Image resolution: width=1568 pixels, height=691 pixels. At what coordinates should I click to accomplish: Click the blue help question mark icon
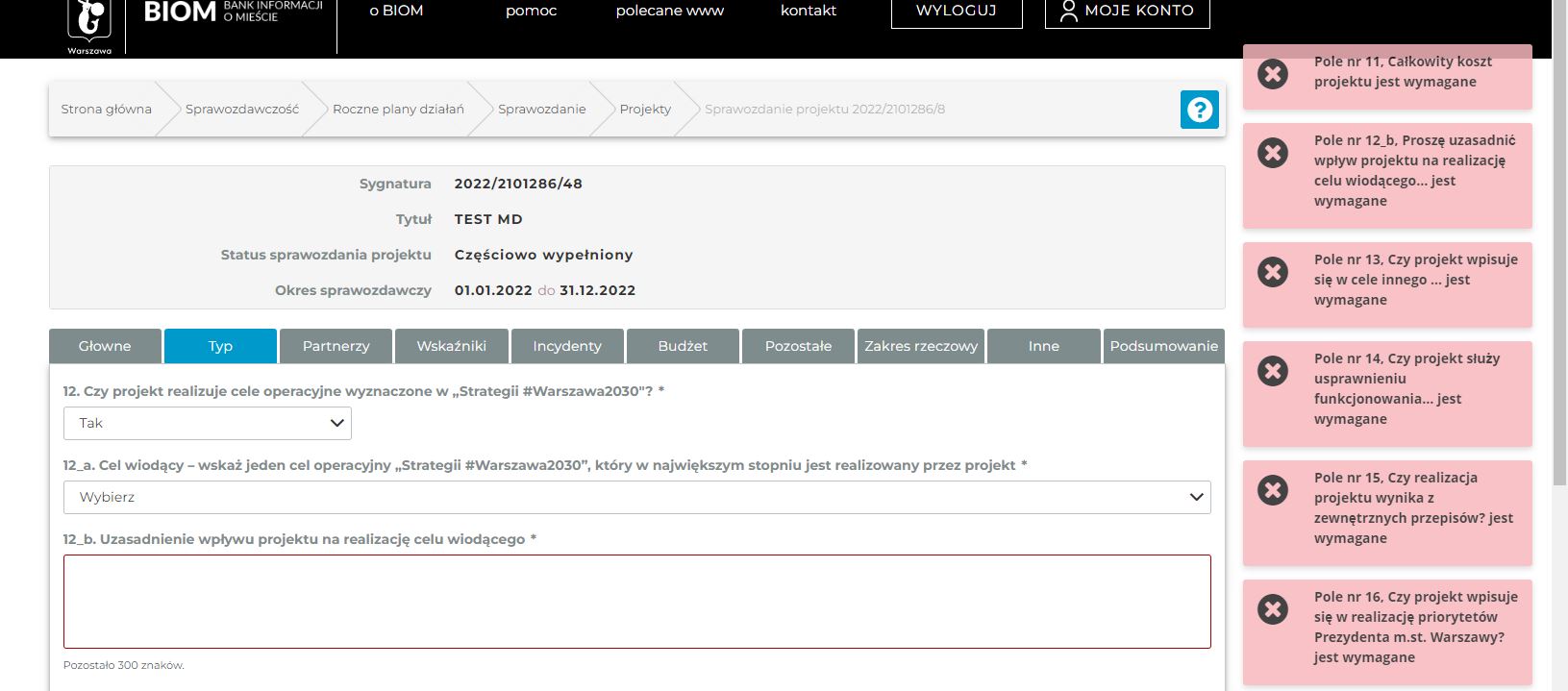tap(1199, 110)
